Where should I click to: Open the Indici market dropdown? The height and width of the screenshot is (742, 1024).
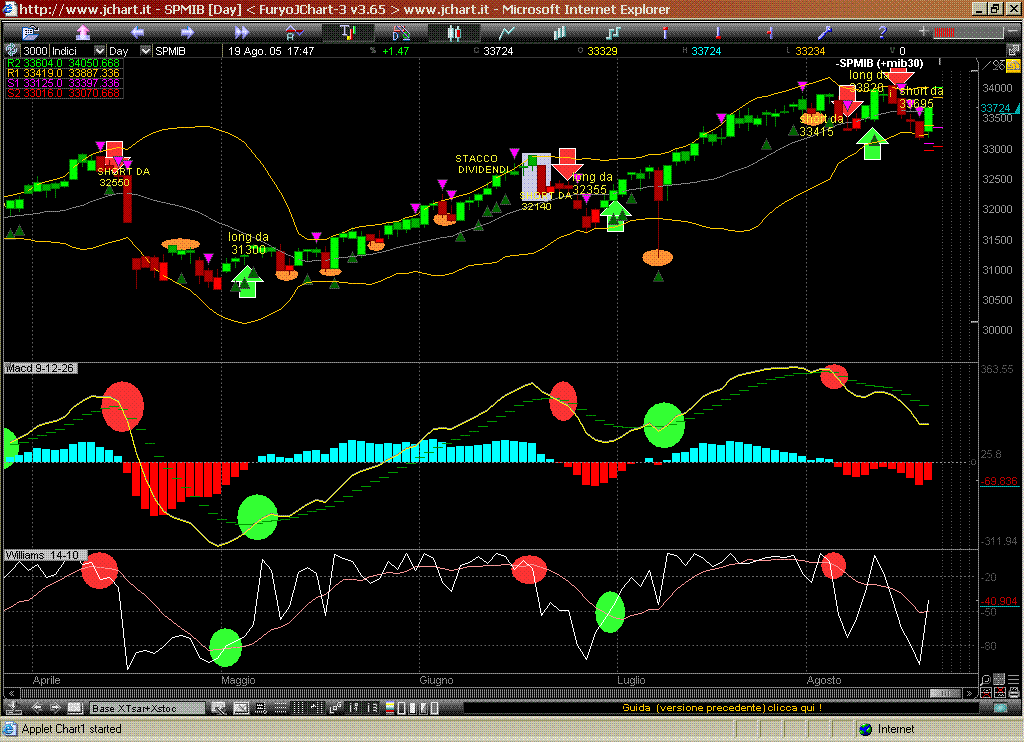(x=99, y=51)
